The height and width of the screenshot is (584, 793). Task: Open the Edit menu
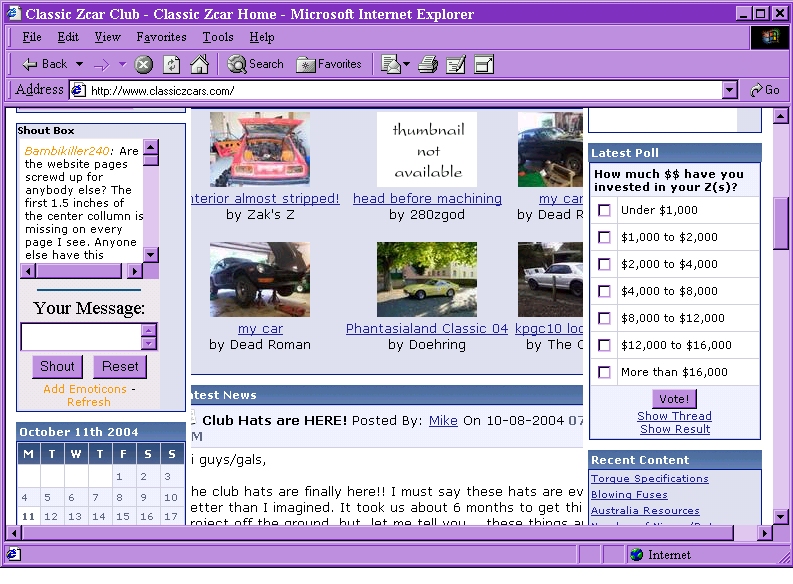pos(68,37)
